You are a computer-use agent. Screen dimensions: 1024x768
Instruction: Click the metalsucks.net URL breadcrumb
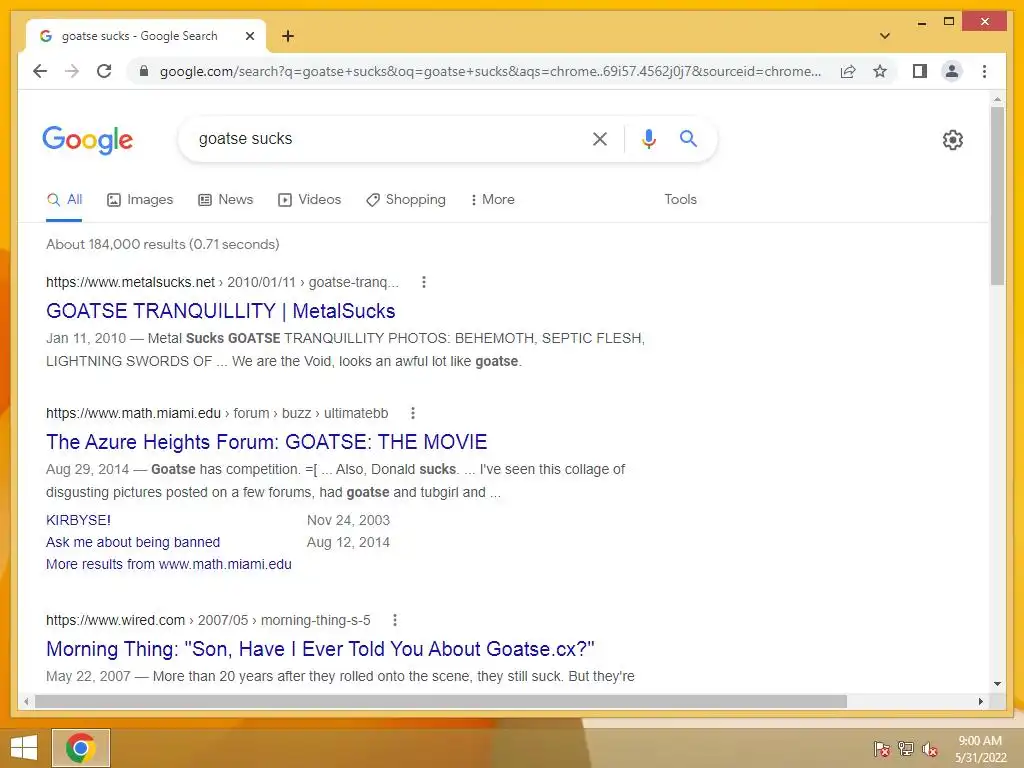click(x=222, y=282)
